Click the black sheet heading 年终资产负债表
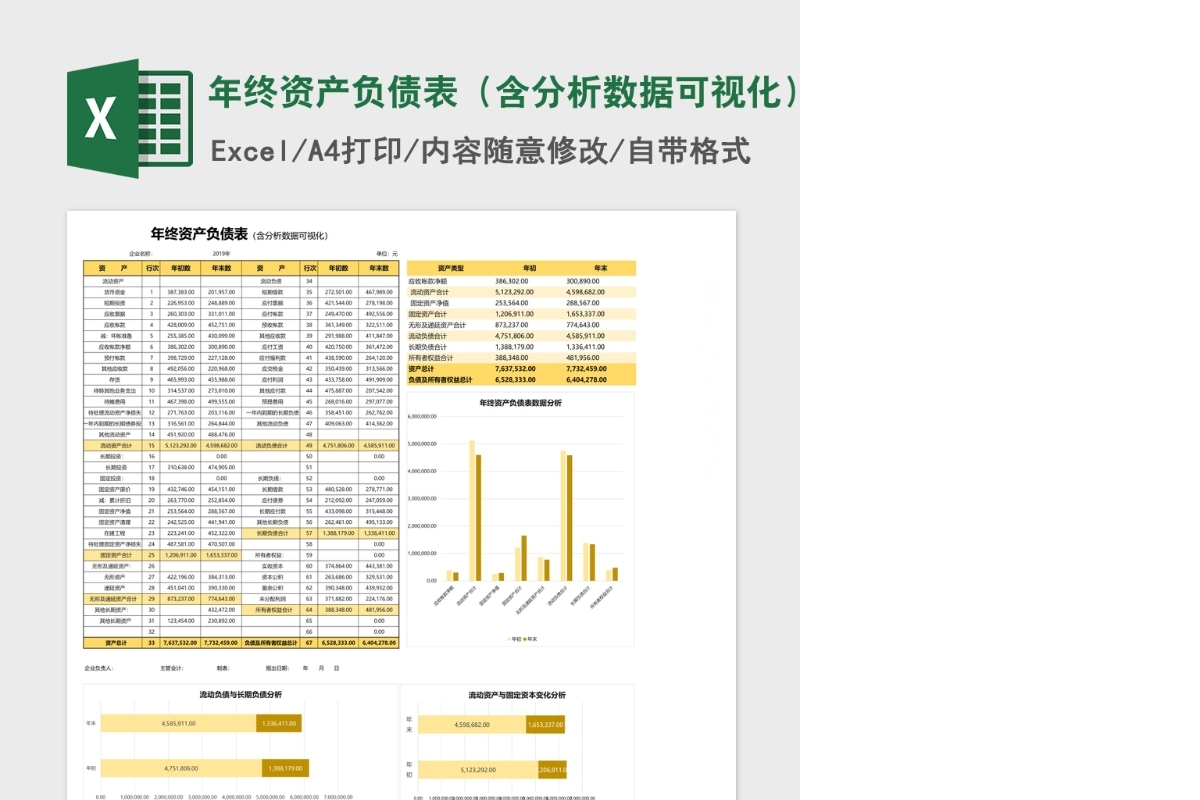 (x=199, y=234)
